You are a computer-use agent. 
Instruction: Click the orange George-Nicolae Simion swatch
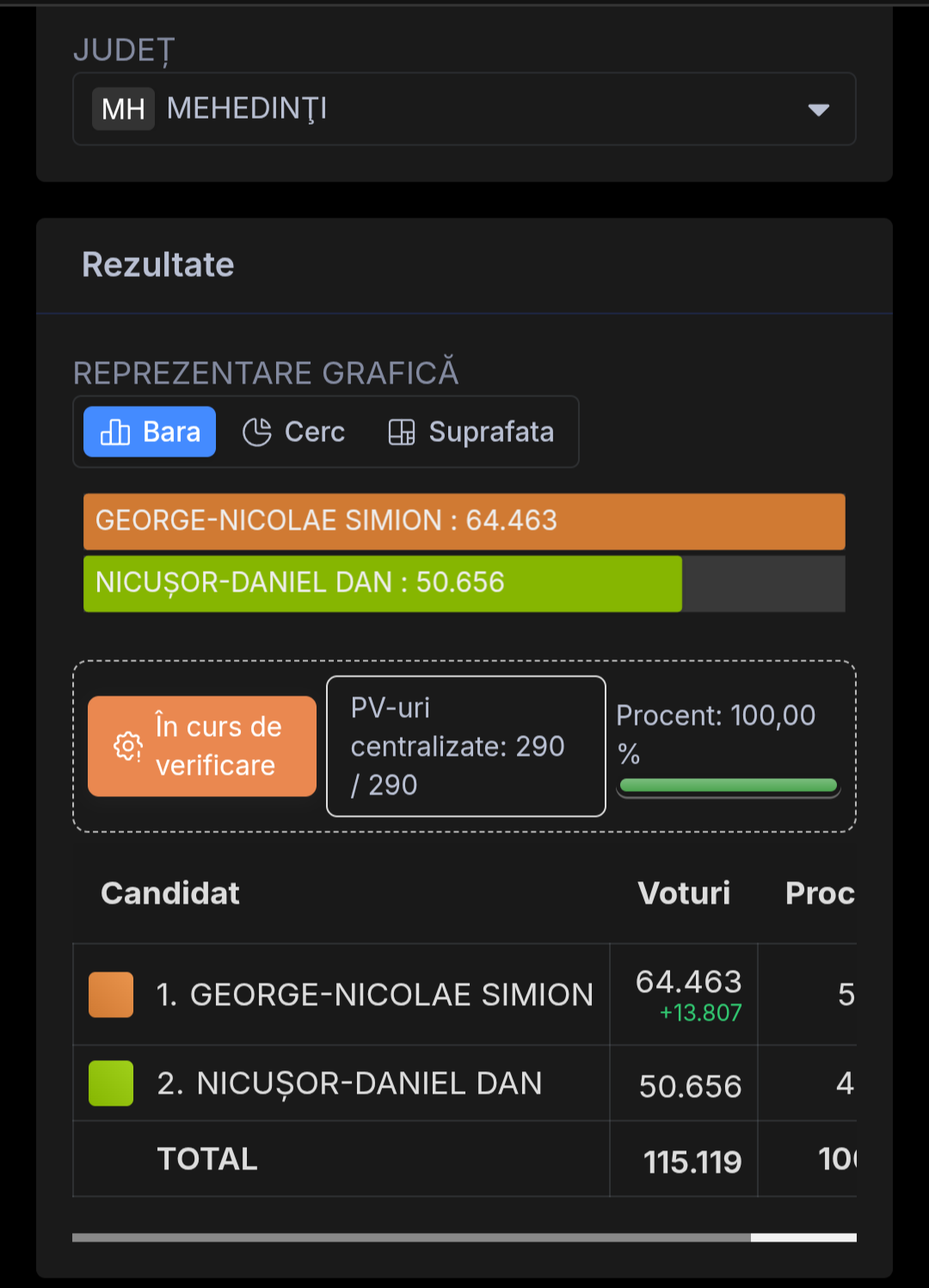click(111, 995)
